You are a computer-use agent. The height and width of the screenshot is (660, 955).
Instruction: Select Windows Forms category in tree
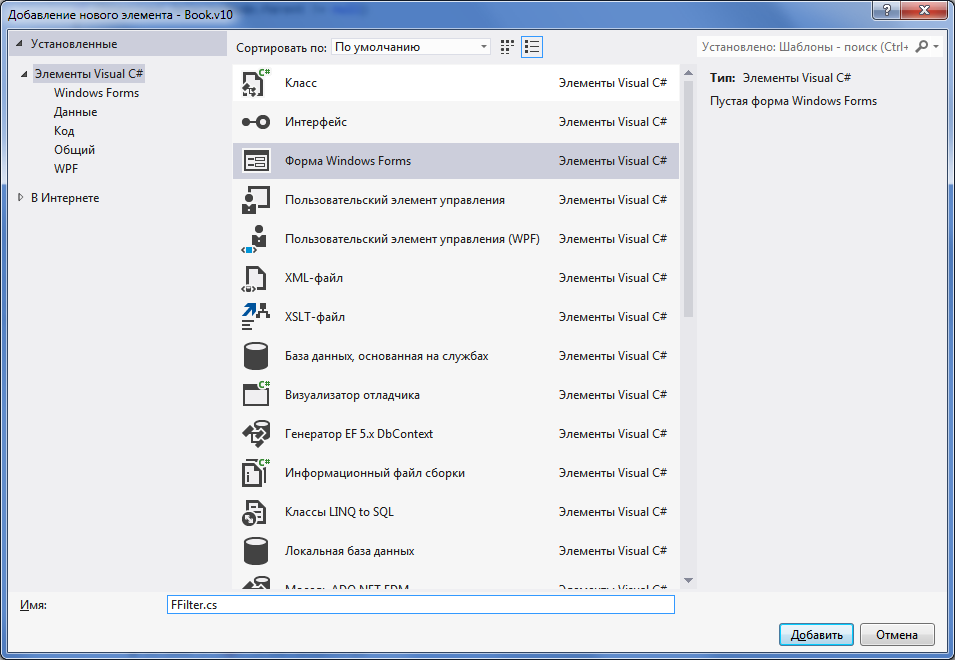pos(96,93)
